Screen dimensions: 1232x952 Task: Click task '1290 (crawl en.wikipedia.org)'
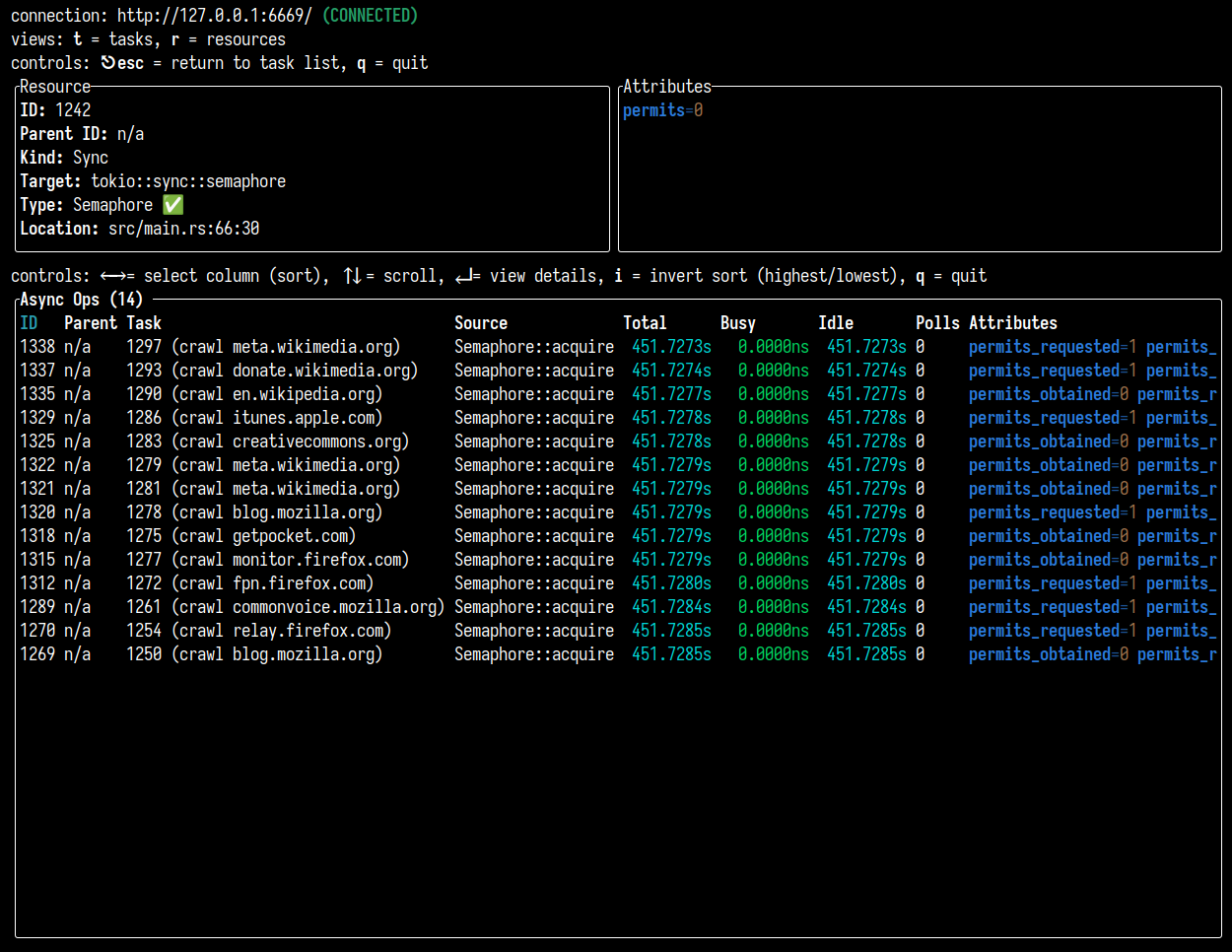(x=254, y=394)
